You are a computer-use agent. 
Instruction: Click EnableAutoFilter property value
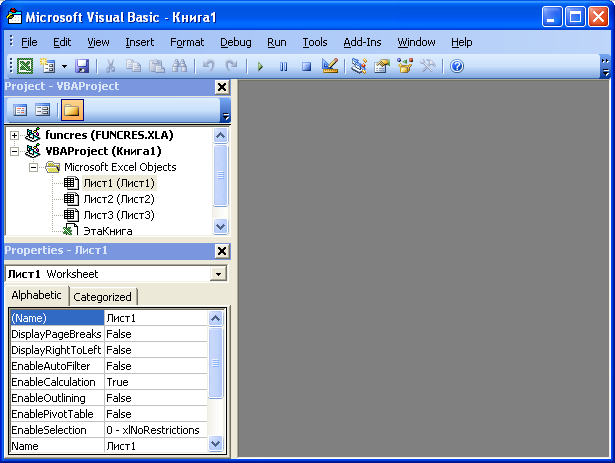[x=156, y=366]
